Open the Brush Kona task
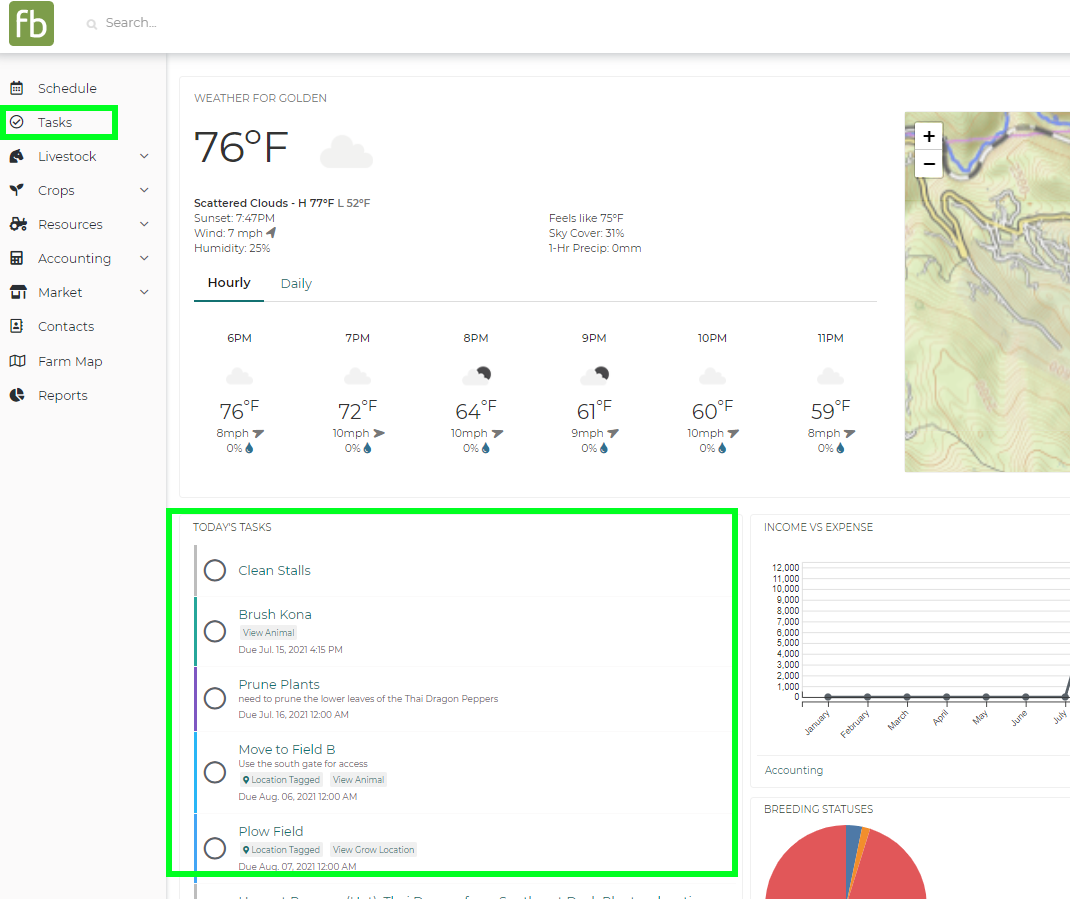The height and width of the screenshot is (899, 1070). pyautogui.click(x=275, y=614)
